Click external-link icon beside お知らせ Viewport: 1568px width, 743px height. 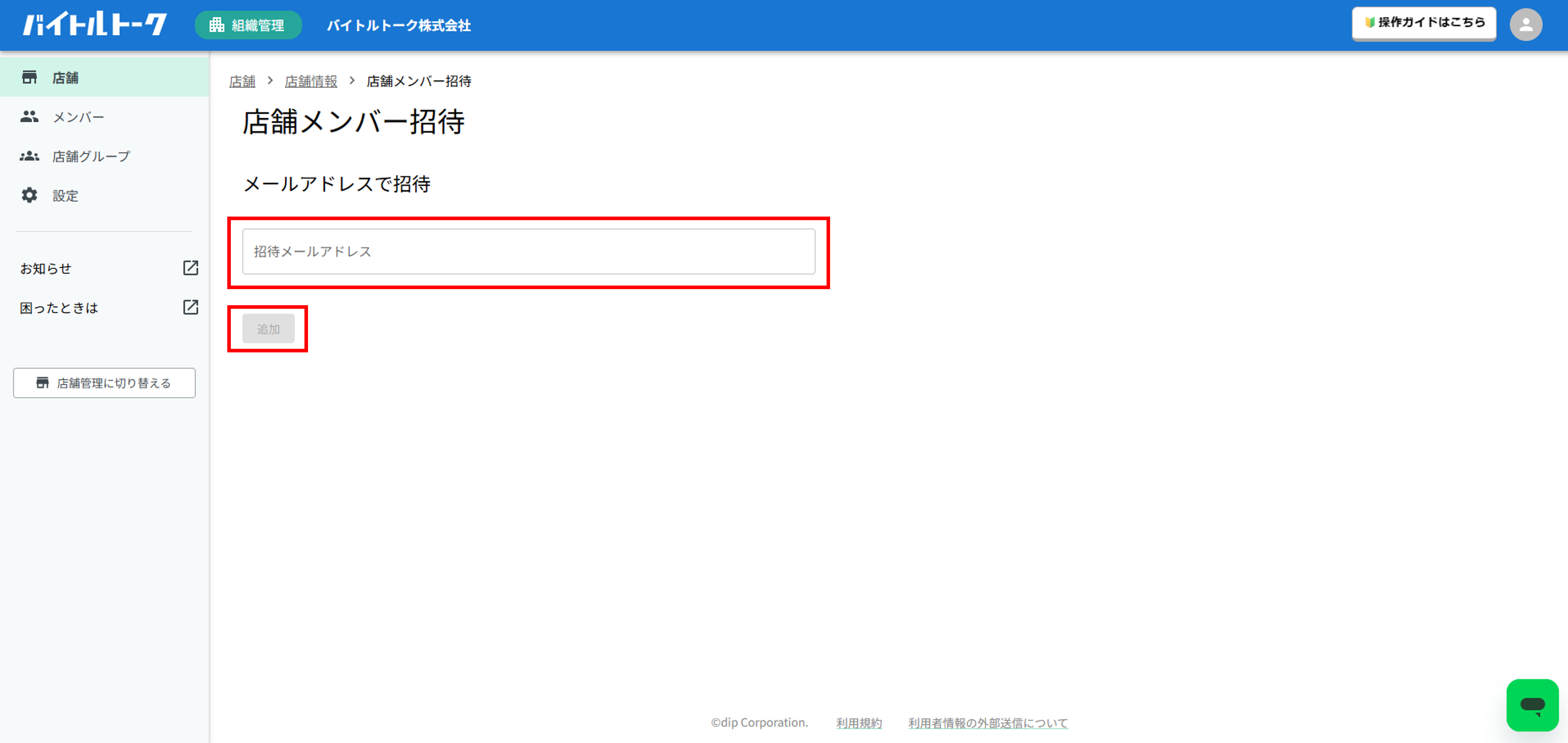190,268
